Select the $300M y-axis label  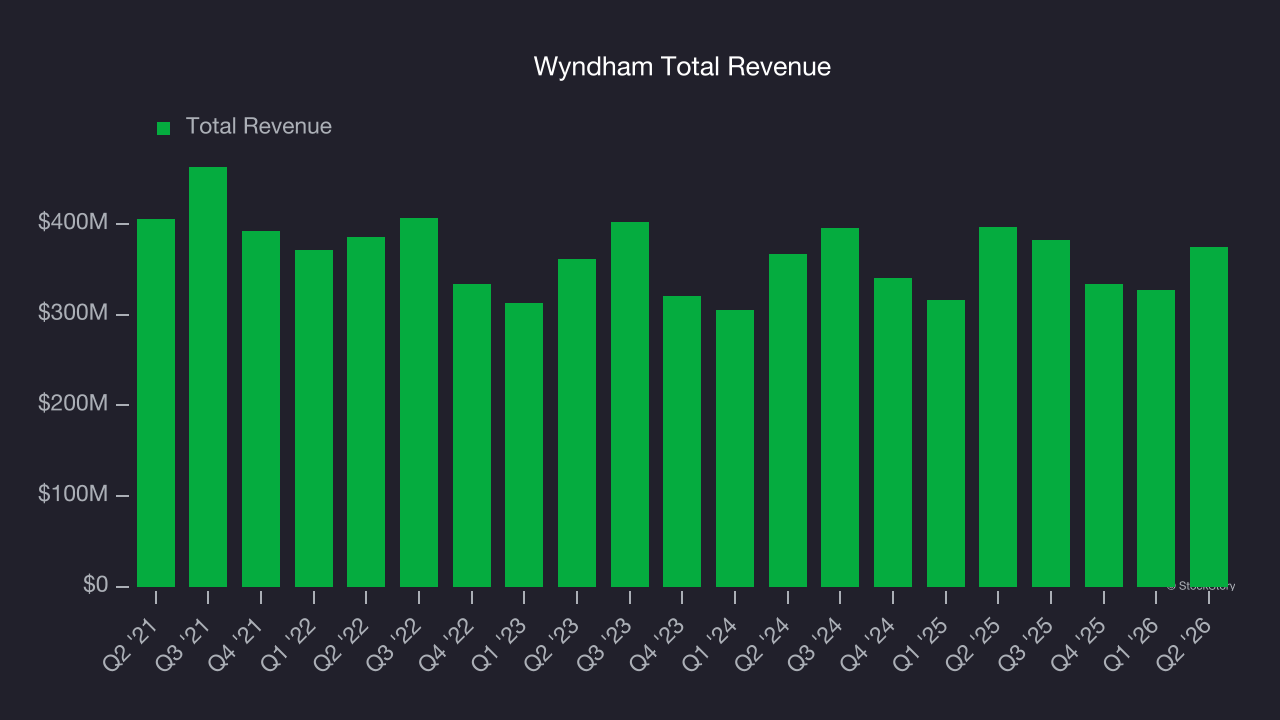pyautogui.click(x=73, y=314)
